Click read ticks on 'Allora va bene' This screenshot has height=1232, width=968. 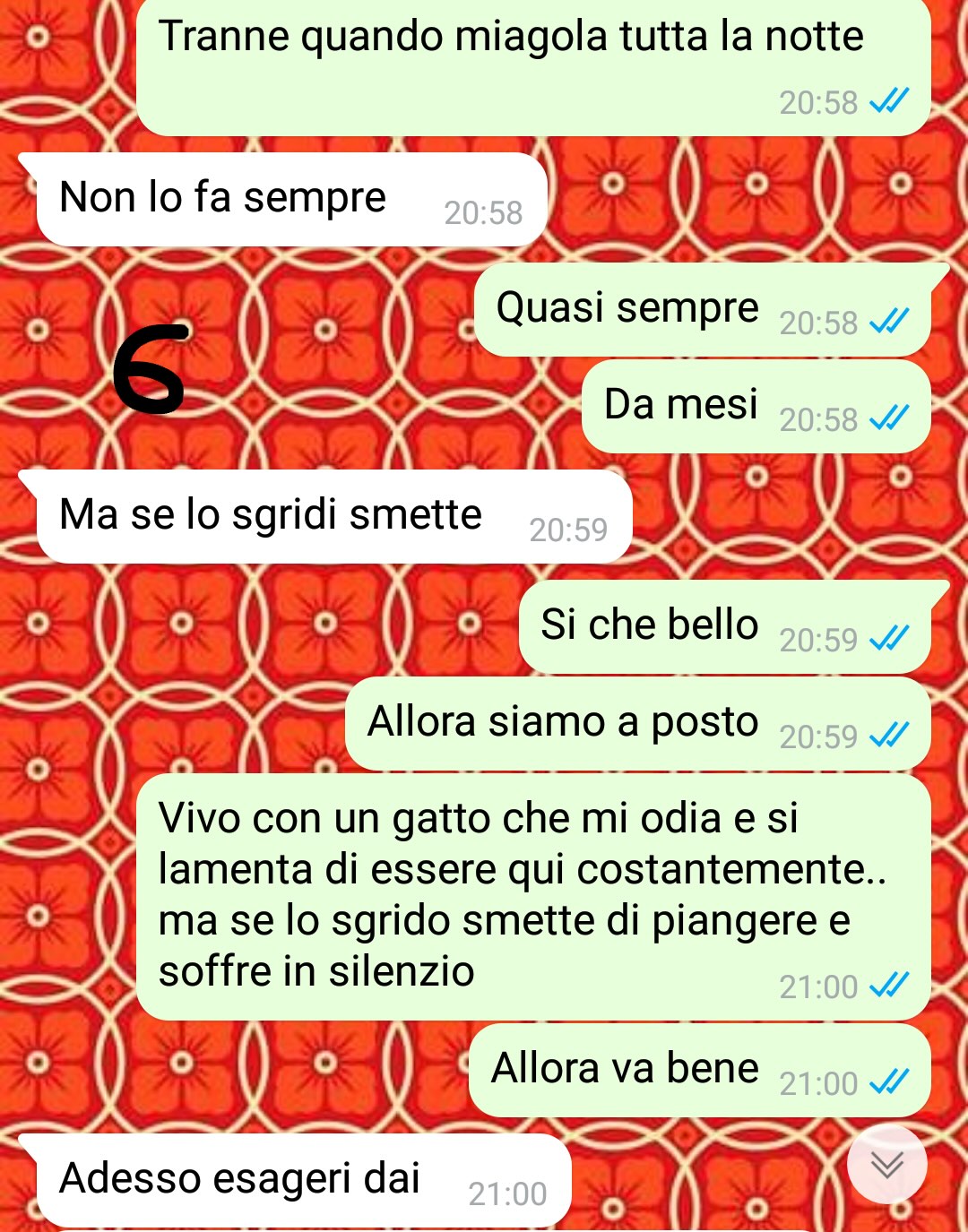[x=889, y=1082]
